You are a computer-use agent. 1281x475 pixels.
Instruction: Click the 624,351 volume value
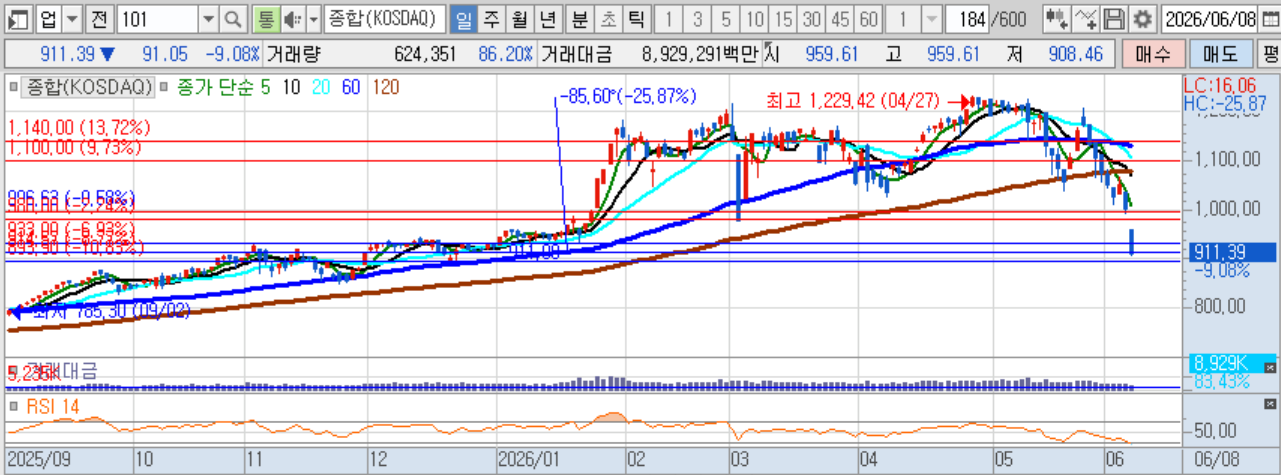tap(424, 54)
